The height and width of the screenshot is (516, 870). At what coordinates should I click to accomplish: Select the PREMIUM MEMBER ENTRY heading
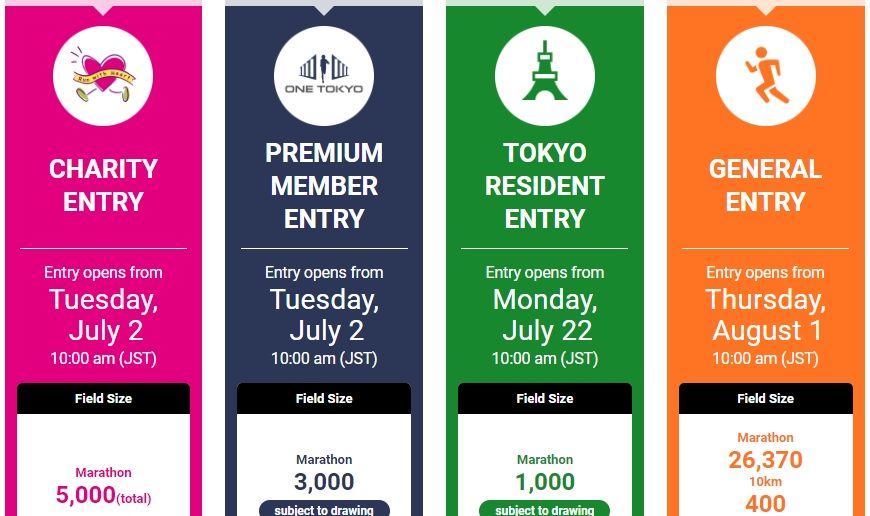(x=324, y=185)
